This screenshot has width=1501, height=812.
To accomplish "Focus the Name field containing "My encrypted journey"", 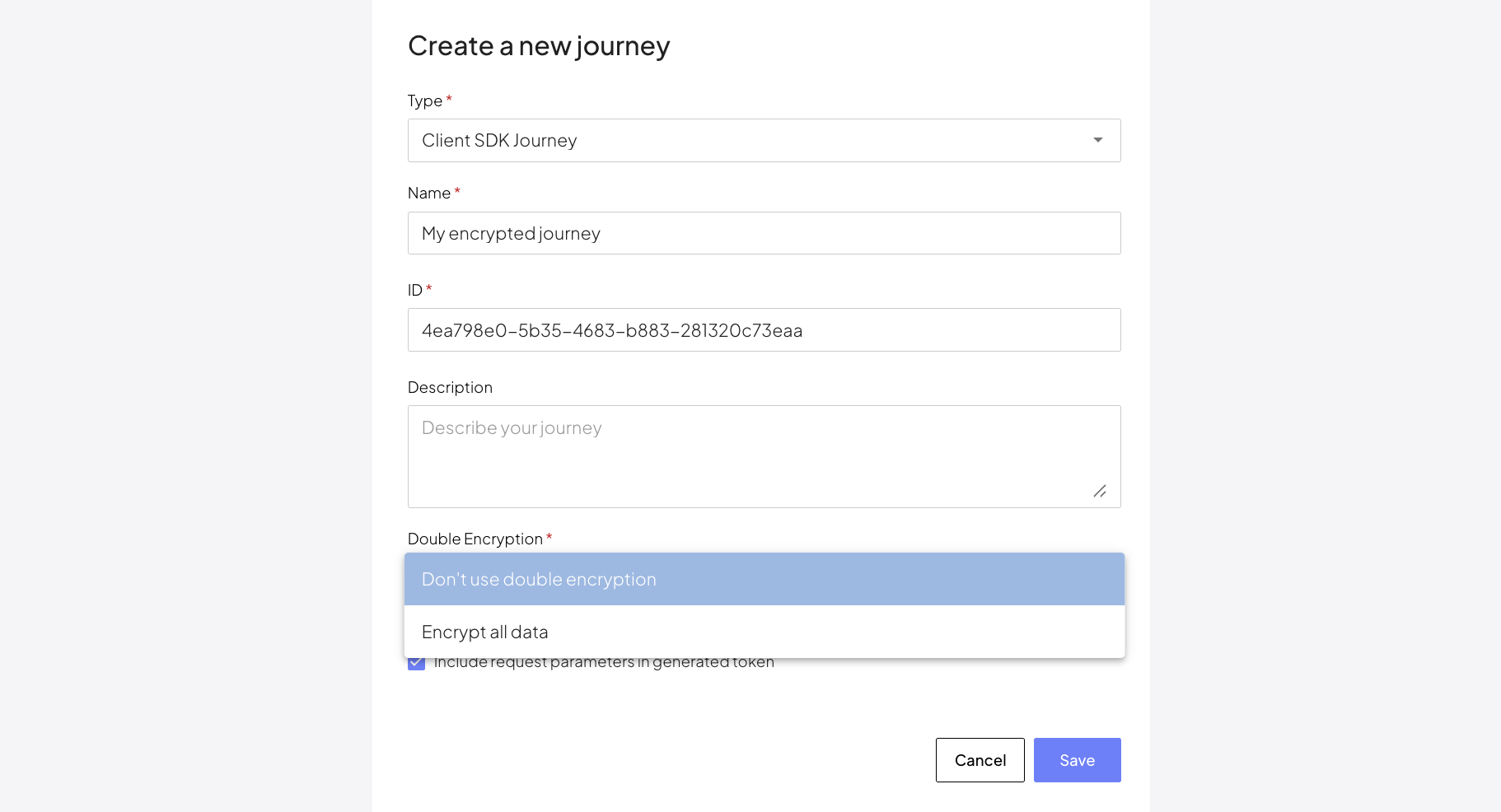I will coord(763,233).
